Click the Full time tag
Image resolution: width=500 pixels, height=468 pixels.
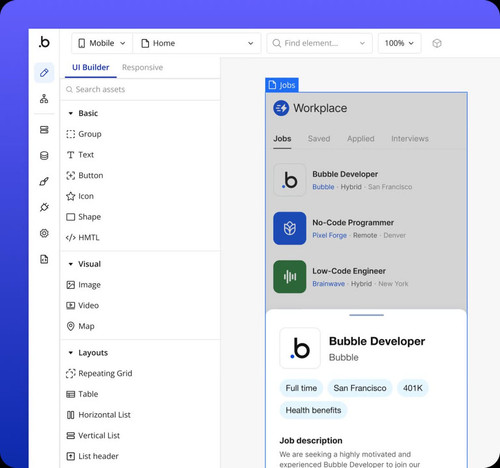coord(301,388)
